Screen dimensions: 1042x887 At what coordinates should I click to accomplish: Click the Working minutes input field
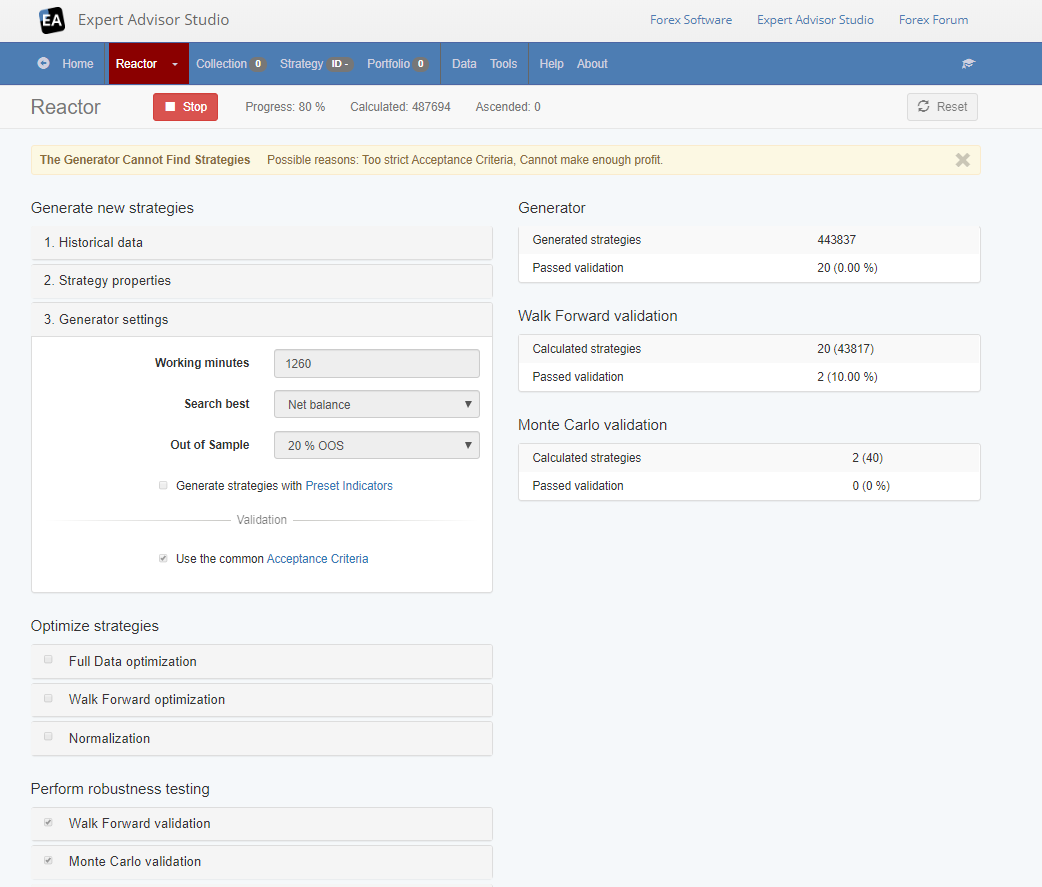(x=377, y=363)
